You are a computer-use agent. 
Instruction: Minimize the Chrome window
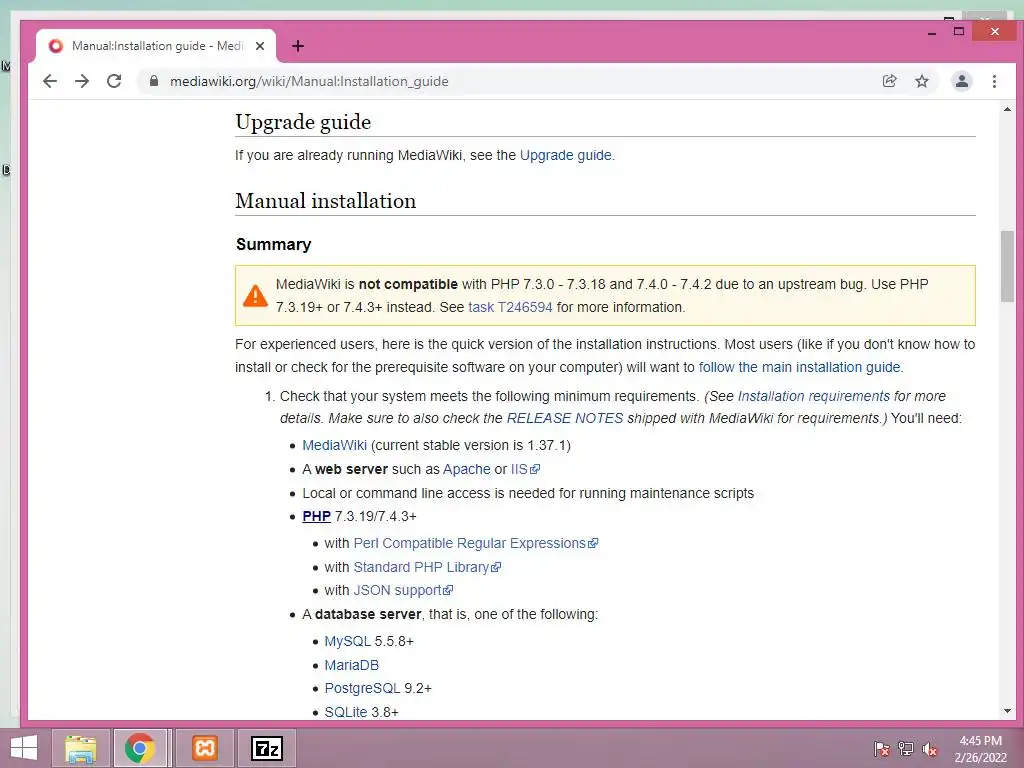pyautogui.click(x=932, y=31)
